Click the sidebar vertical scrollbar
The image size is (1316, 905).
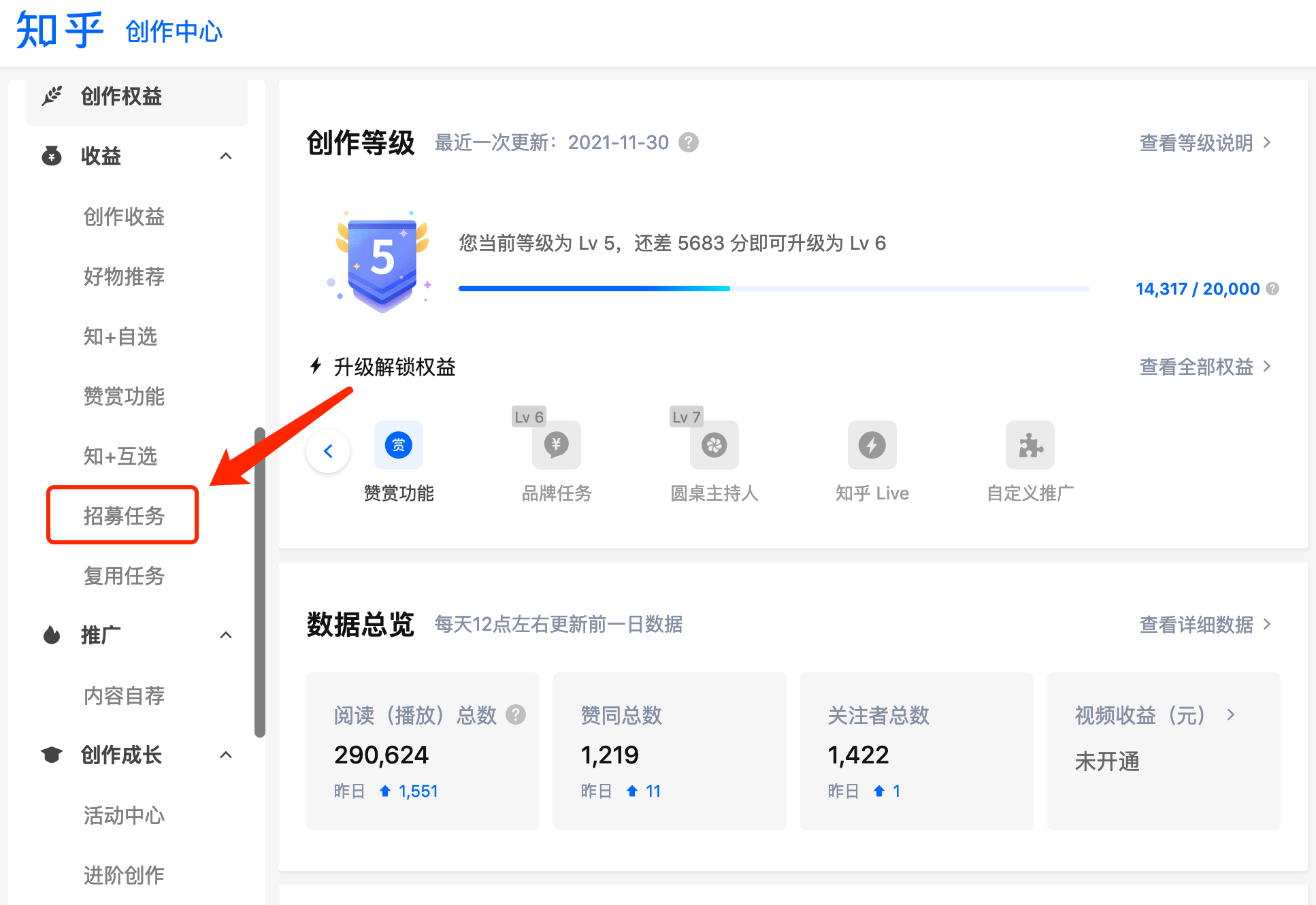pos(259,582)
